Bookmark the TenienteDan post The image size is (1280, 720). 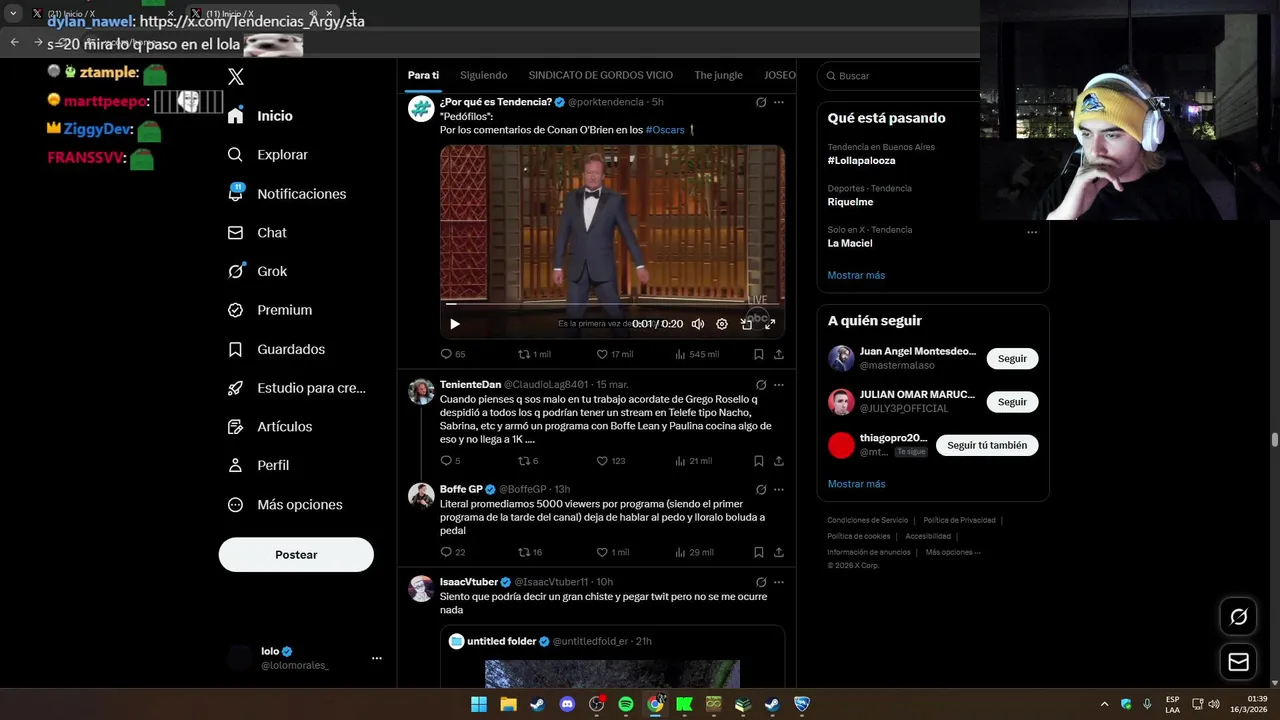[x=759, y=461]
